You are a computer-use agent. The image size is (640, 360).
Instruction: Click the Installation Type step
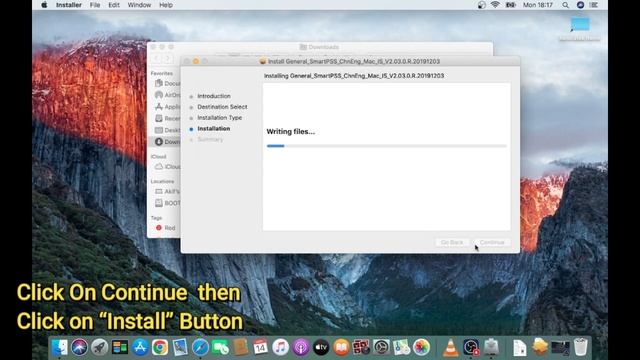point(220,118)
